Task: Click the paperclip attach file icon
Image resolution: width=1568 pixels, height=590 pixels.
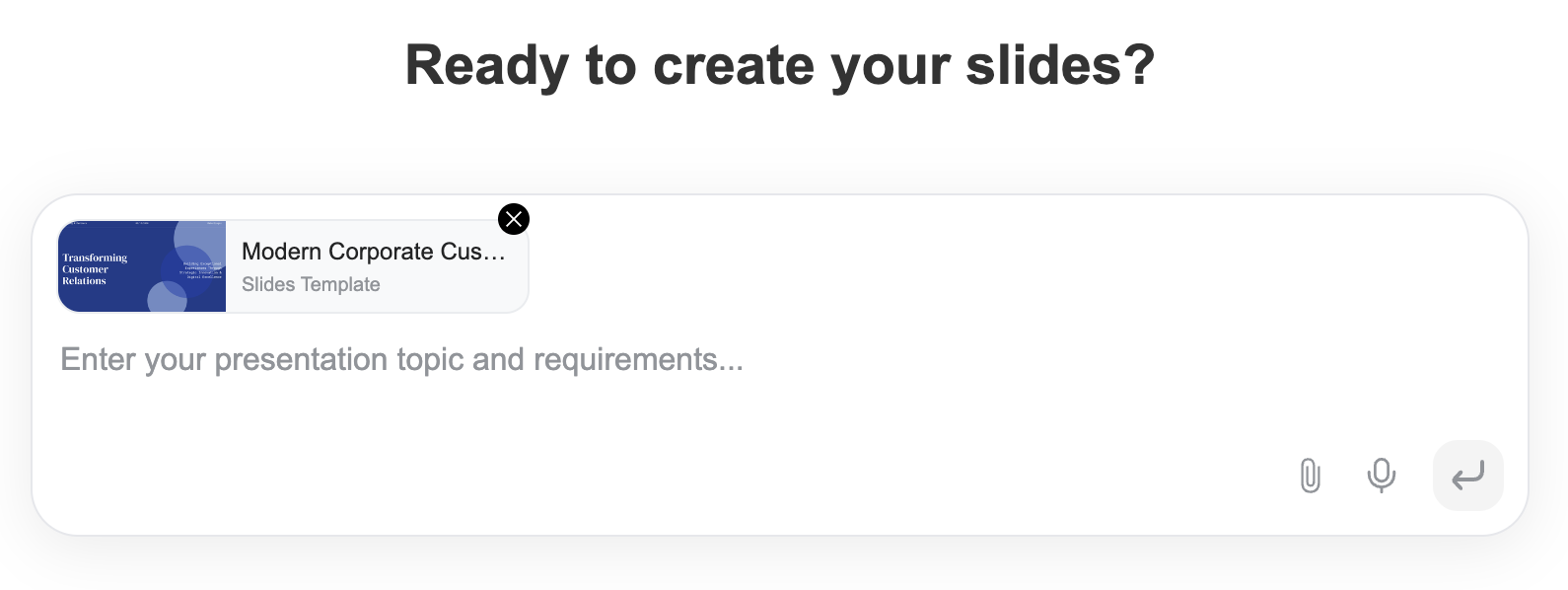Action: coord(1310,476)
